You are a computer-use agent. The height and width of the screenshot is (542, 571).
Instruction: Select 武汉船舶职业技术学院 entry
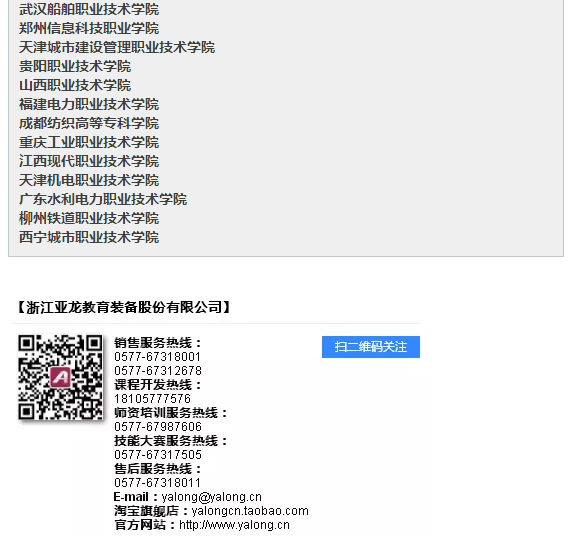click(89, 9)
